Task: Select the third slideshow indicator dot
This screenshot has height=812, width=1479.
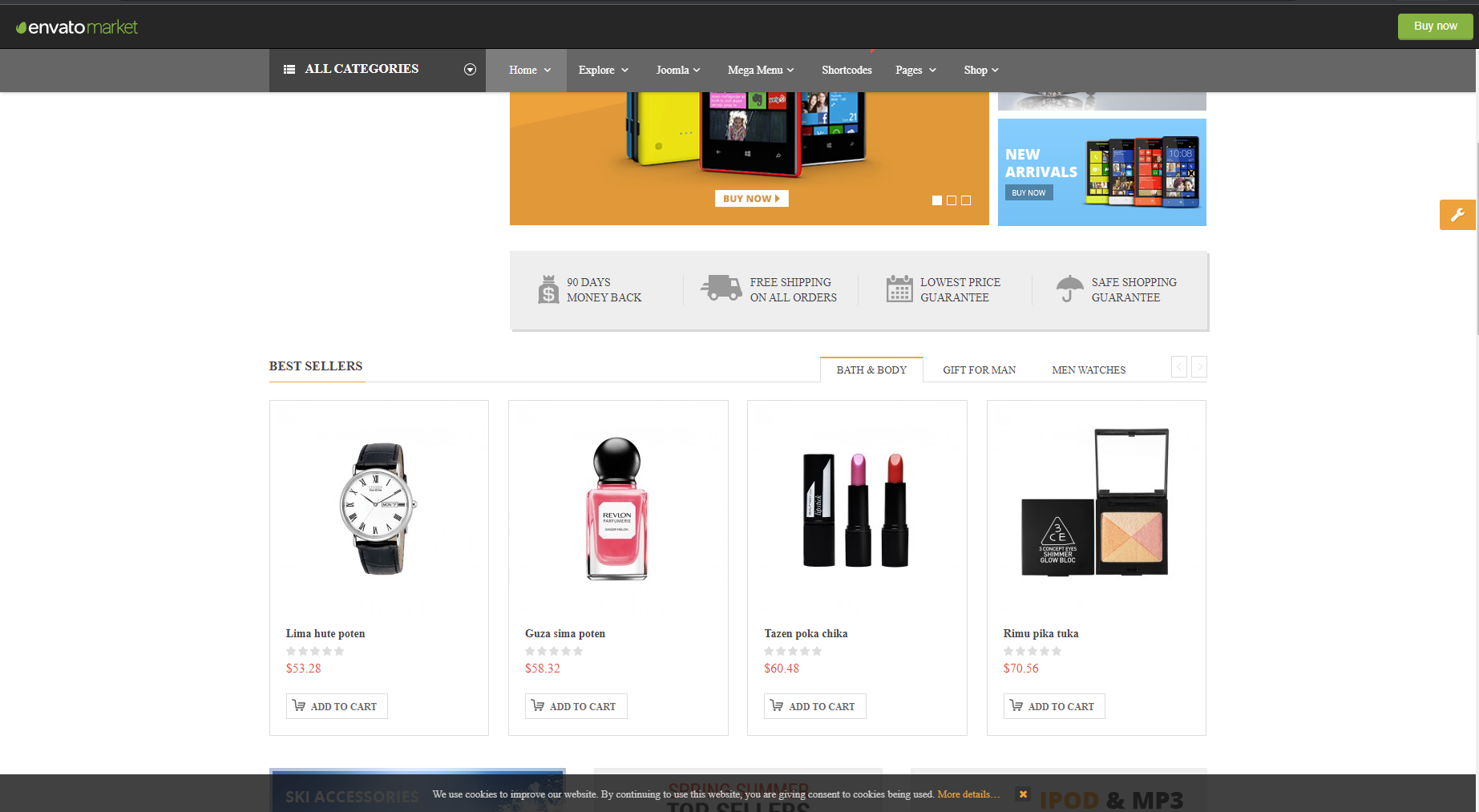Action: pos(966,200)
